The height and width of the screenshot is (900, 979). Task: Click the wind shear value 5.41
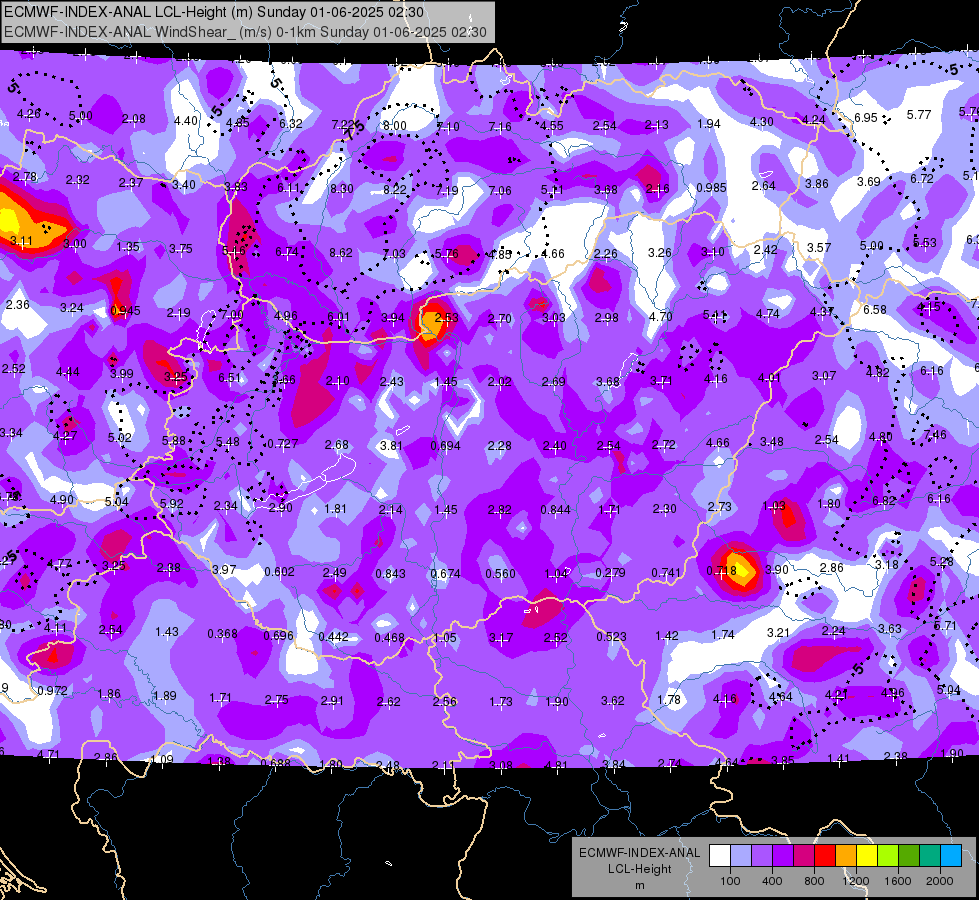coord(715,315)
